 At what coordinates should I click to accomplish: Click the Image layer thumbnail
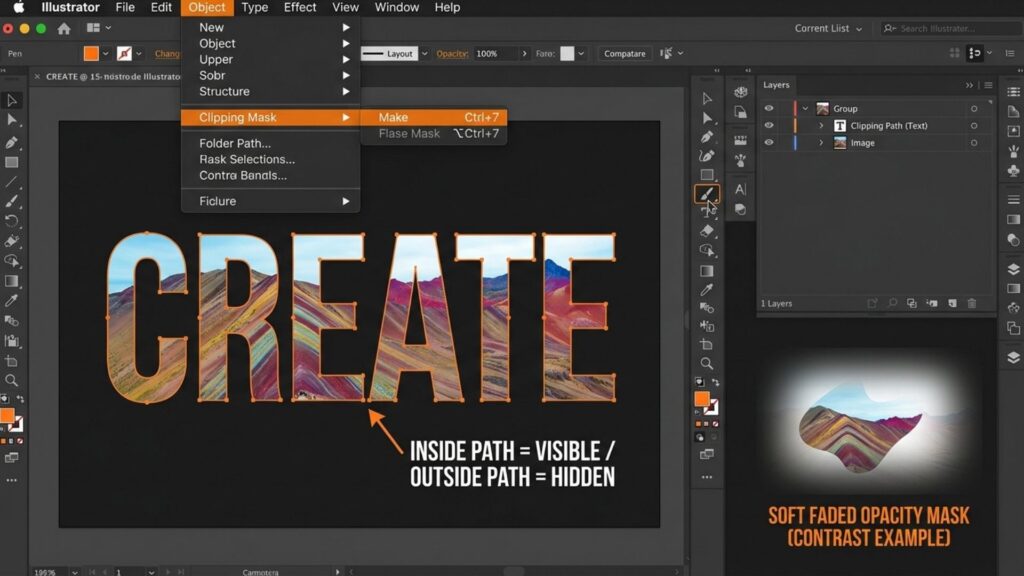pyautogui.click(x=840, y=142)
